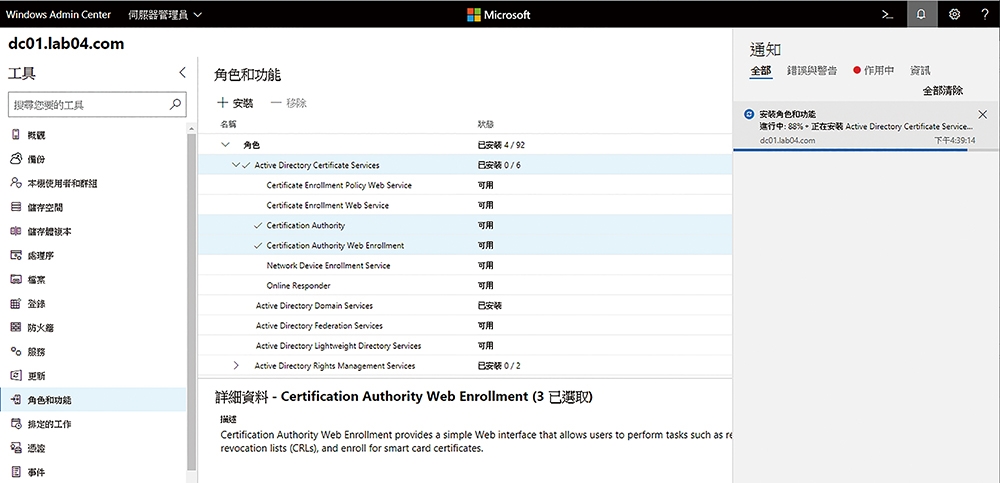Open the 概觀 overview tool icon

[x=16, y=135]
